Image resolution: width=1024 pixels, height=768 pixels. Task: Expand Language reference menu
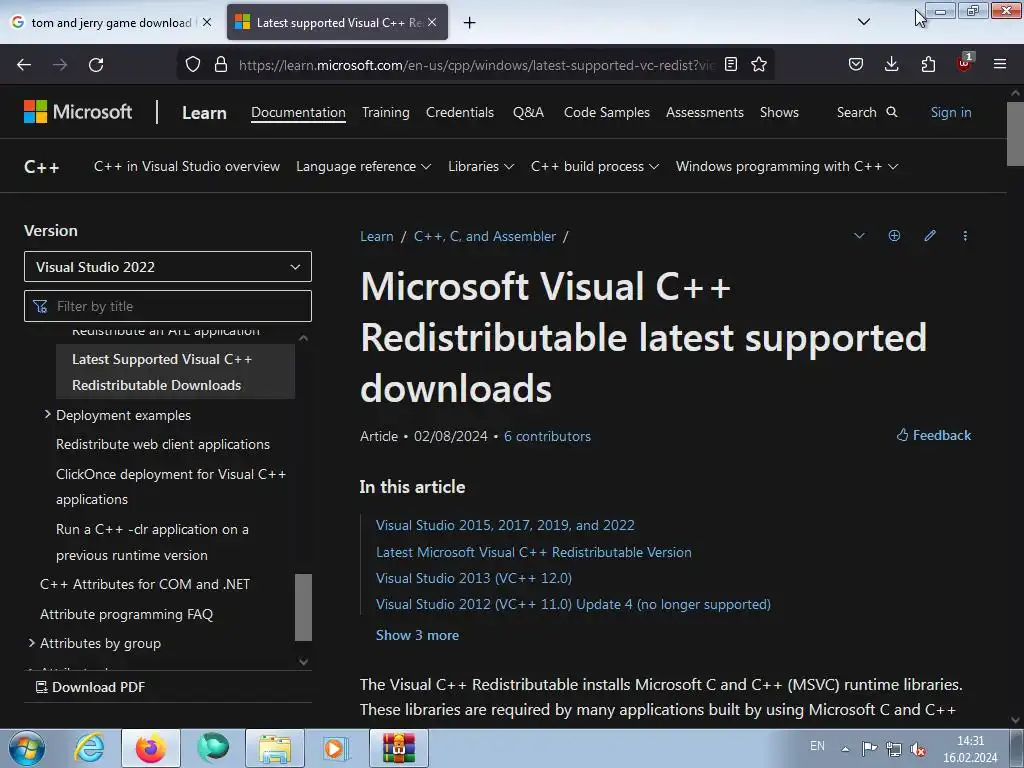click(363, 167)
